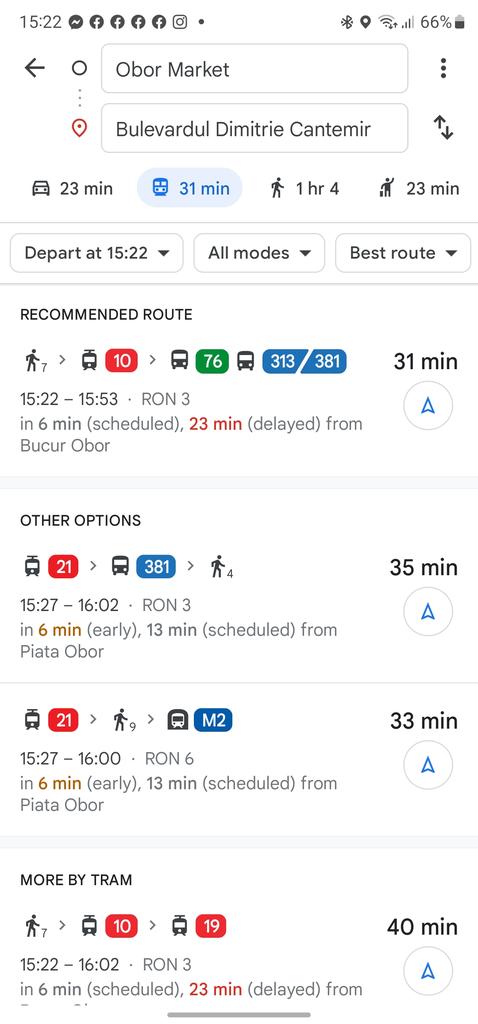
Task: Tap the red destination pin icon
Action: (79, 128)
